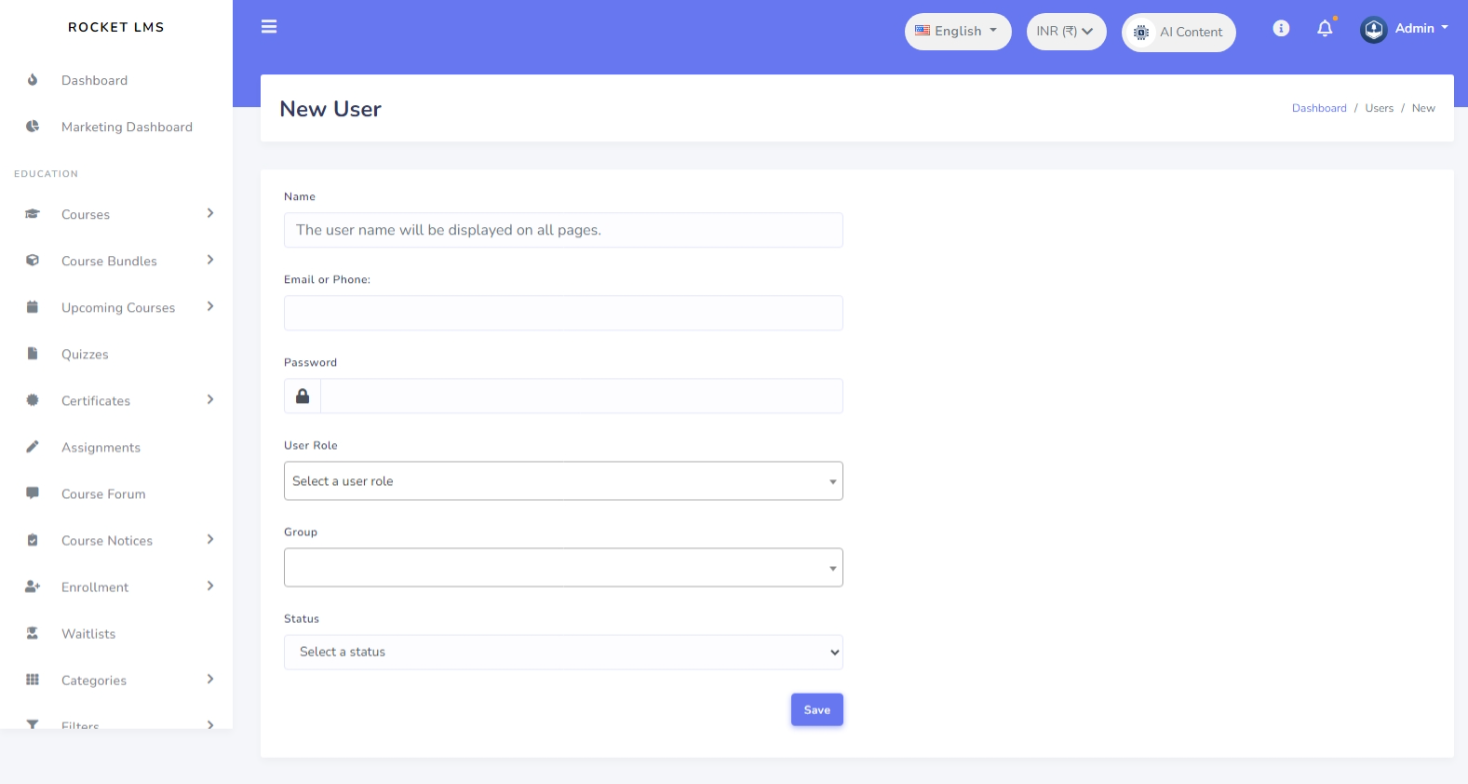Click the ROCKET LMS logo text
The image size is (1468, 784).
point(116,27)
